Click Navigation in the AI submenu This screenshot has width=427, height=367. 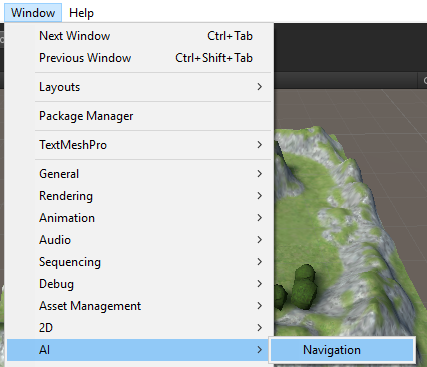pyautogui.click(x=342, y=350)
